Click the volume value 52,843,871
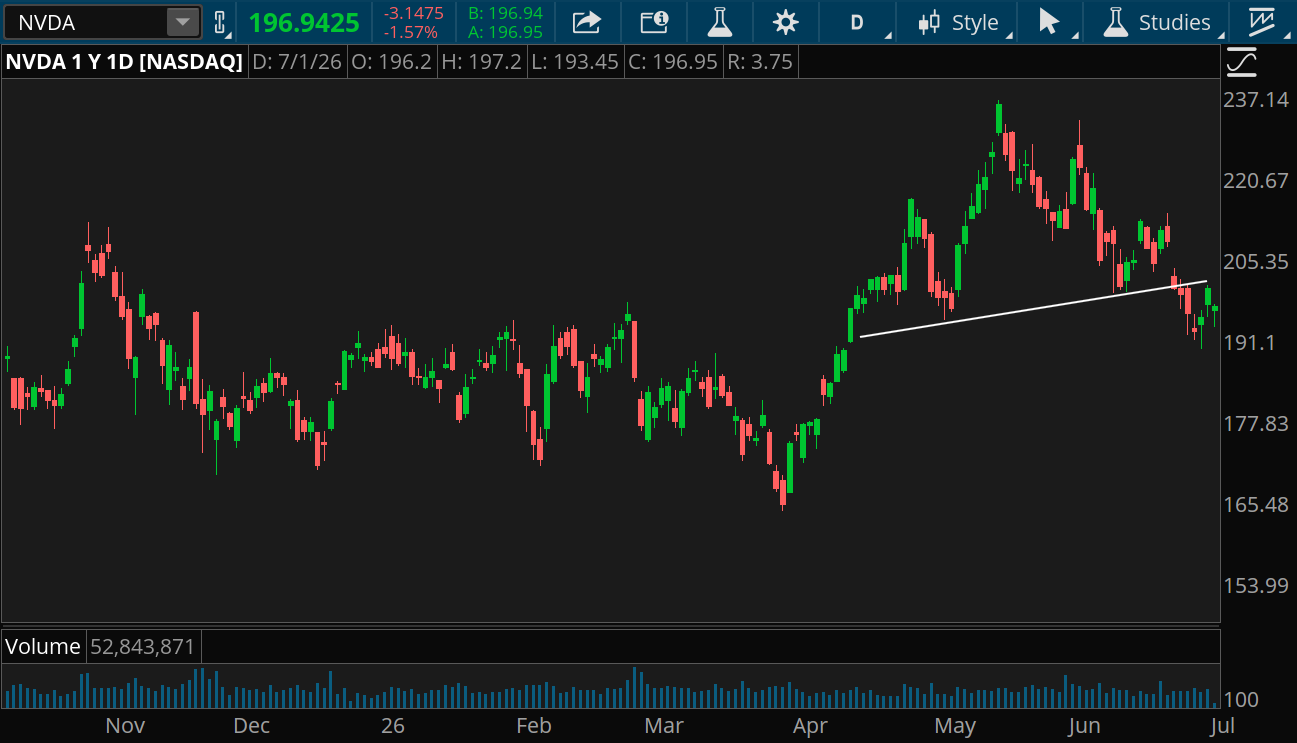 coord(143,646)
